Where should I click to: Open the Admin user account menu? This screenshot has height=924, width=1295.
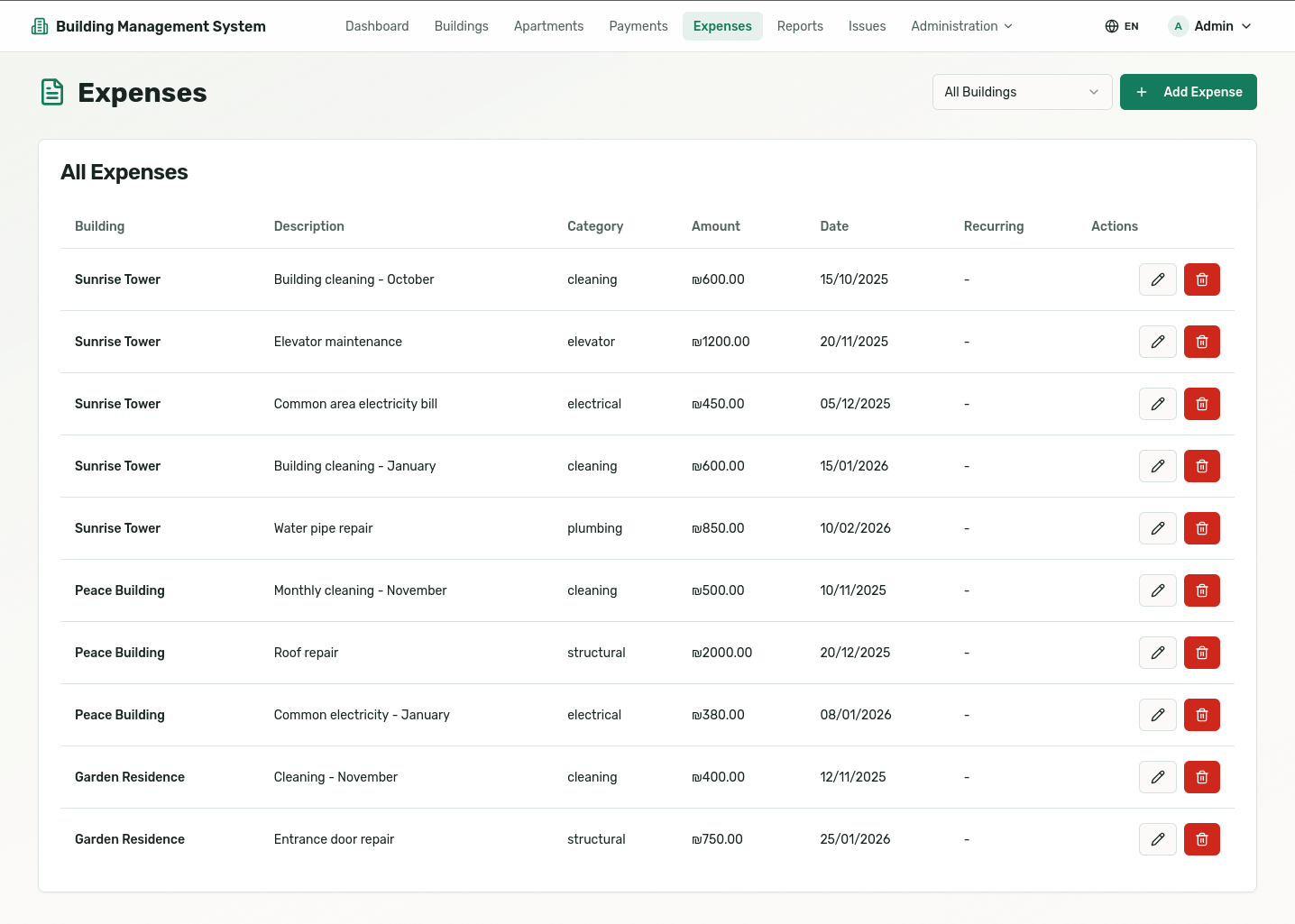click(x=1210, y=26)
